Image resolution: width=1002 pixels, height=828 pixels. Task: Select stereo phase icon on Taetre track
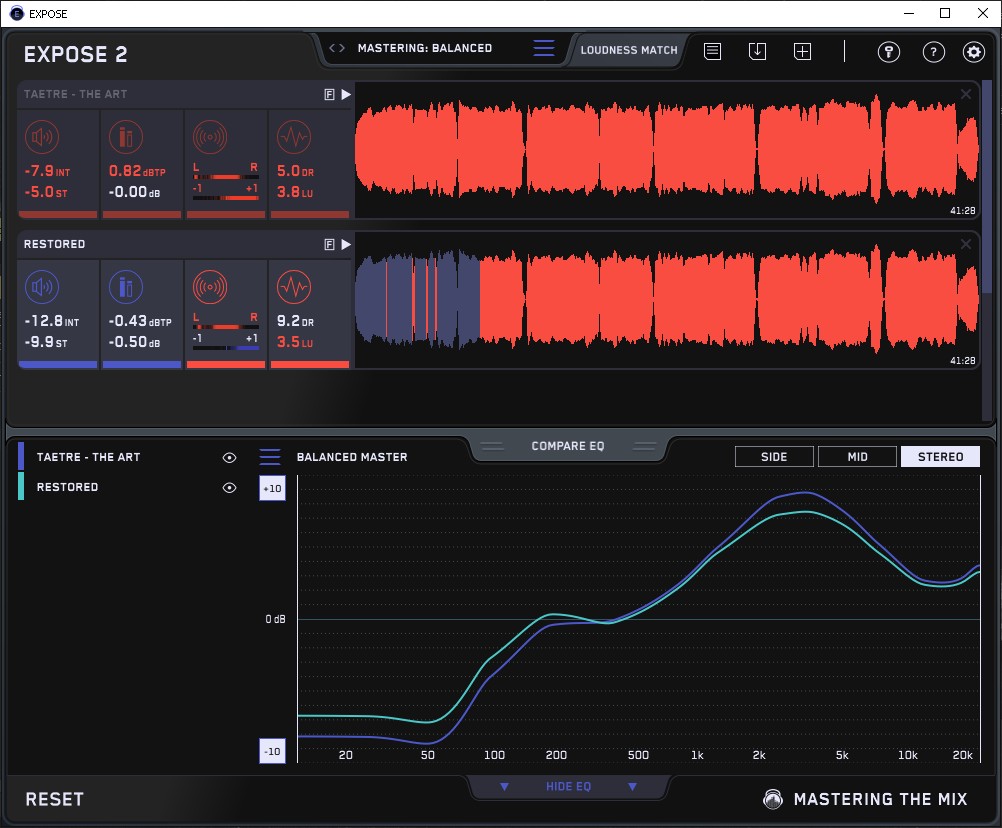coord(210,137)
